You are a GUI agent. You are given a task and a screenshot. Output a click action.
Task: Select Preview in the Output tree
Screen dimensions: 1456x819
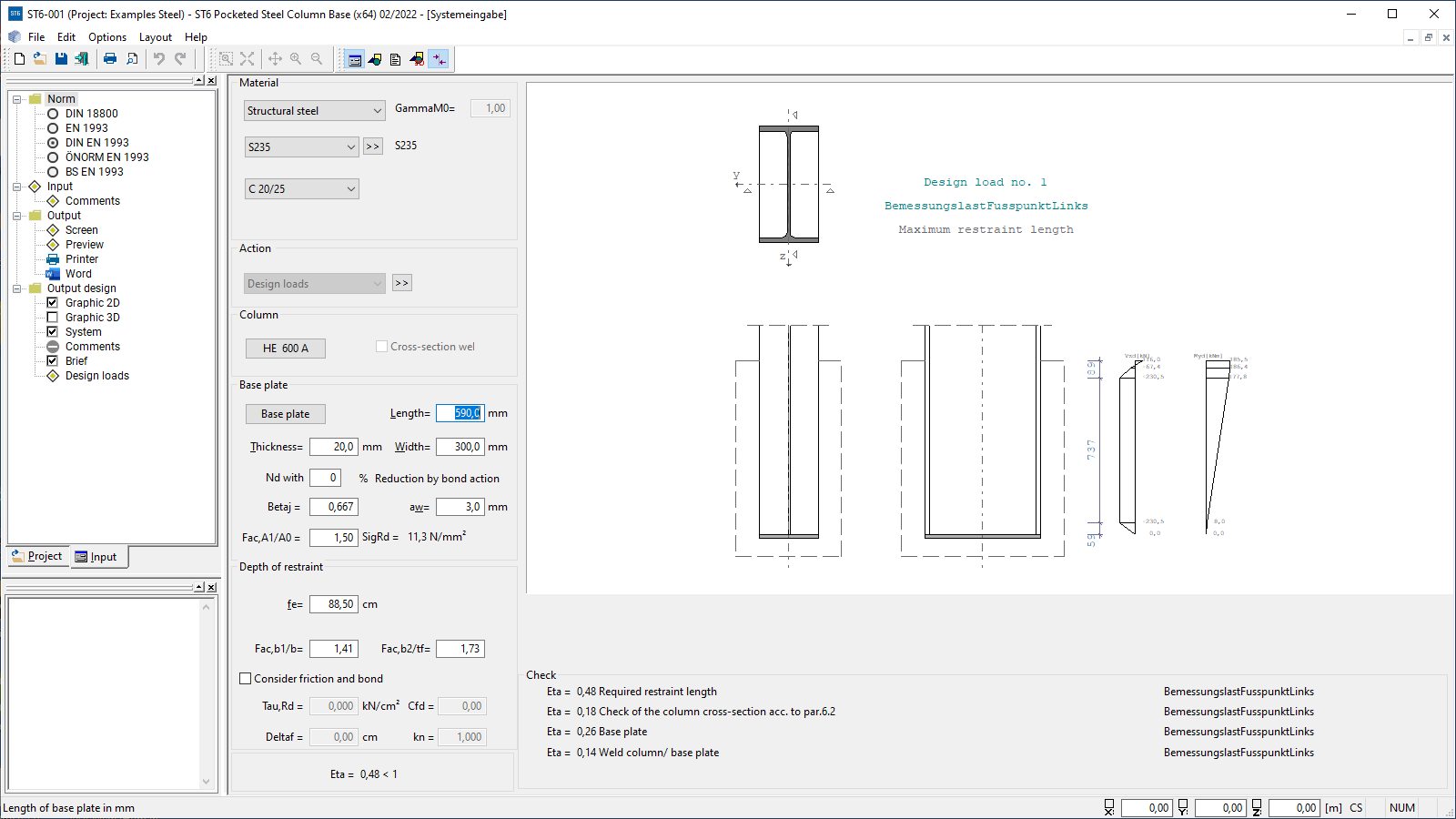(x=84, y=245)
